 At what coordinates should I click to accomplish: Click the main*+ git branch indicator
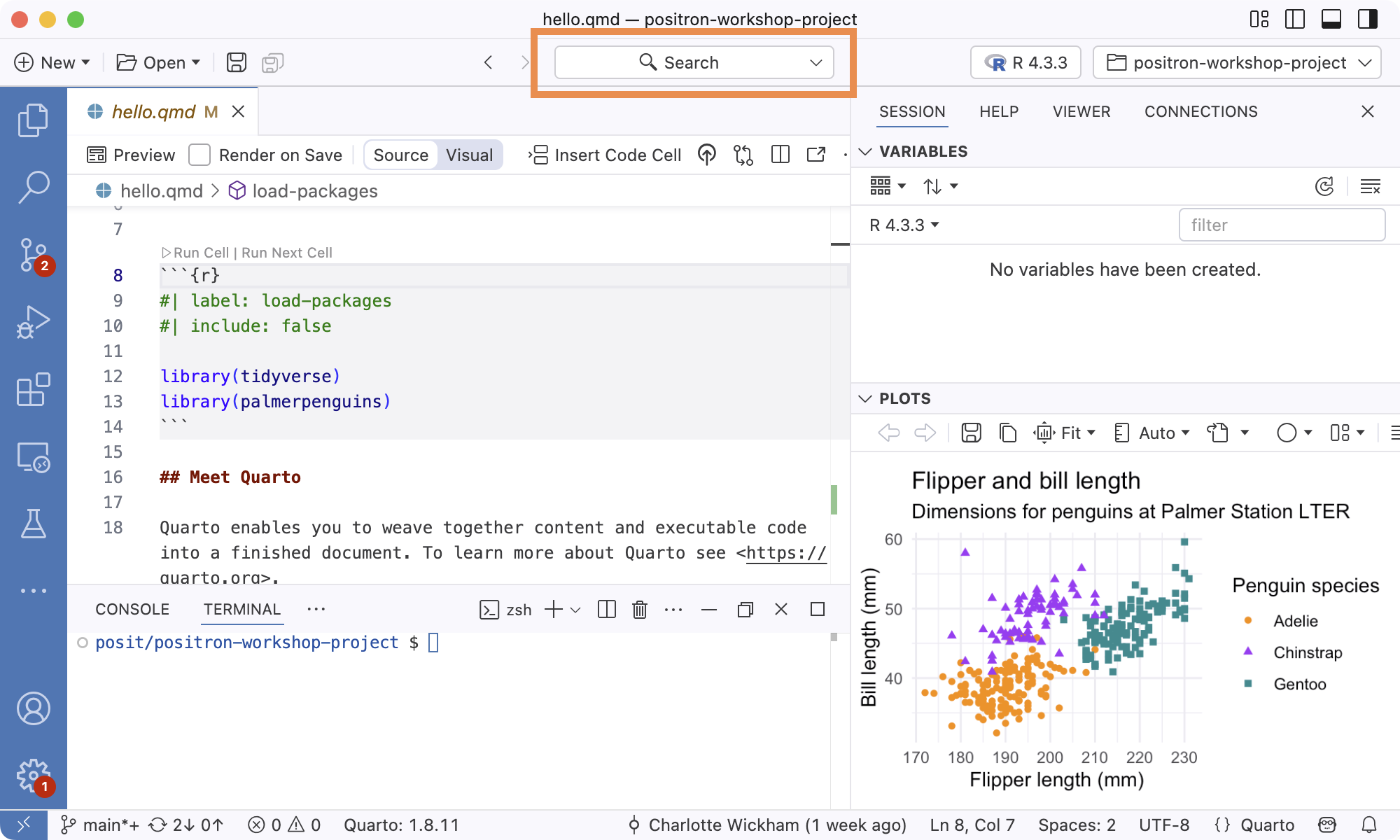(100, 825)
